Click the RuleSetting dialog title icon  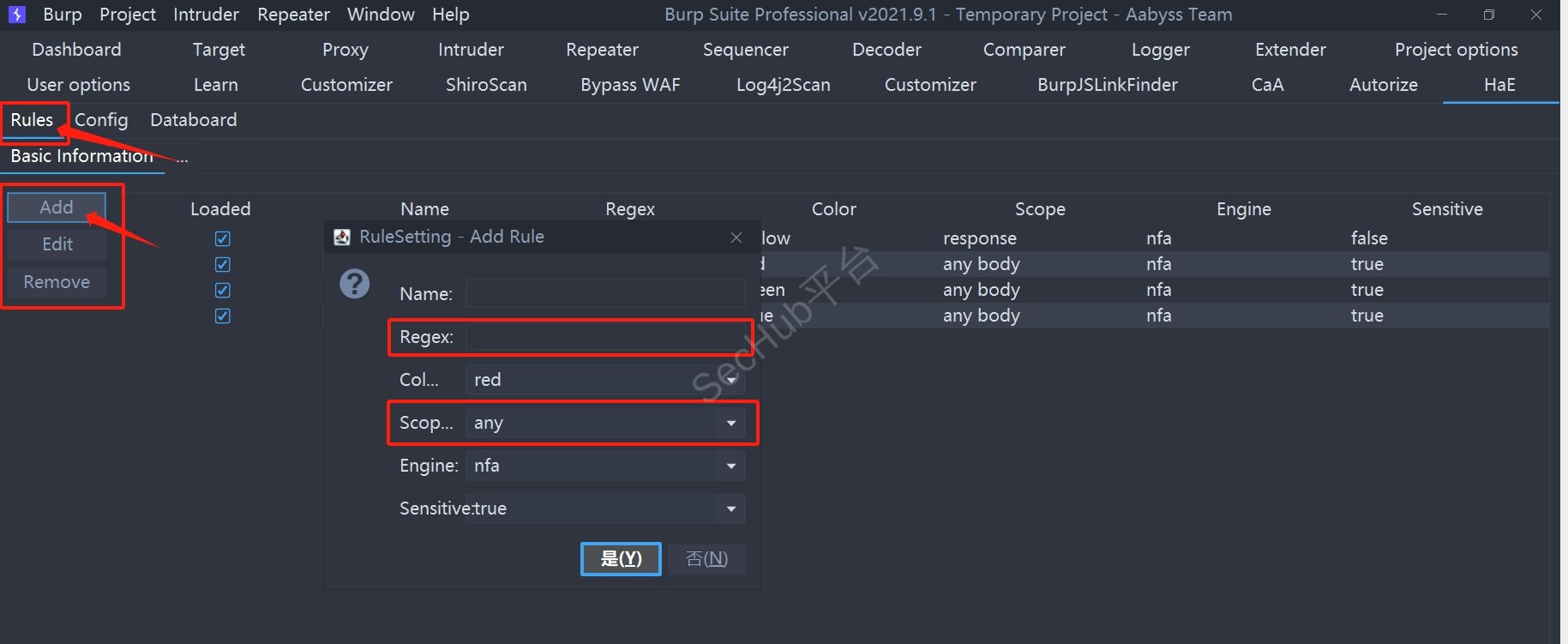tap(342, 238)
